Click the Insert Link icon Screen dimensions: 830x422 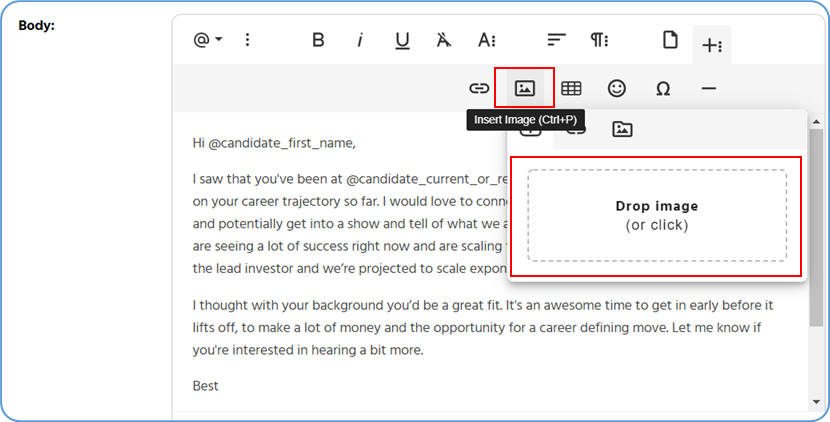pos(480,88)
